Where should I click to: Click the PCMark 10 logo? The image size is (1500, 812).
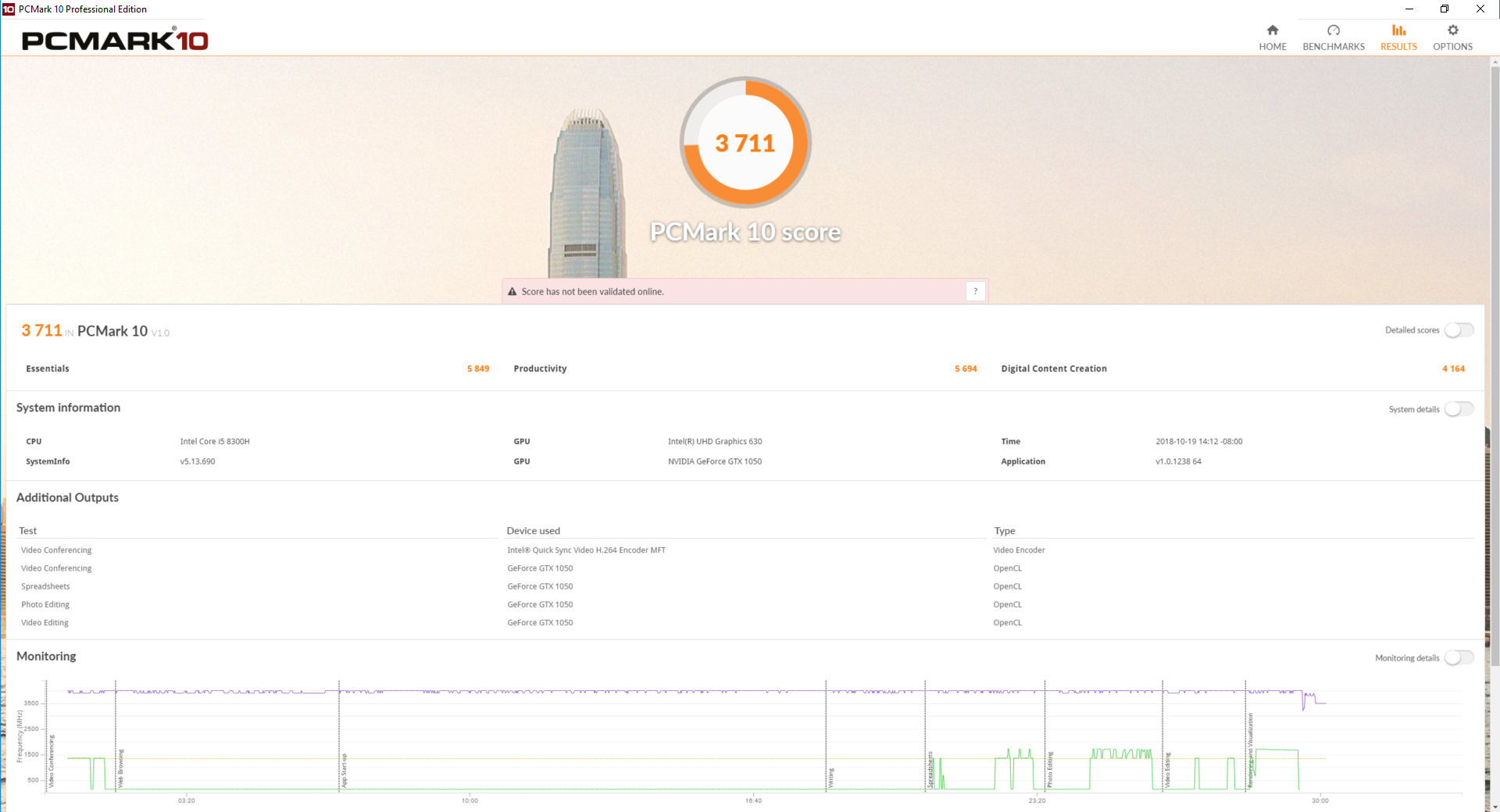click(115, 40)
